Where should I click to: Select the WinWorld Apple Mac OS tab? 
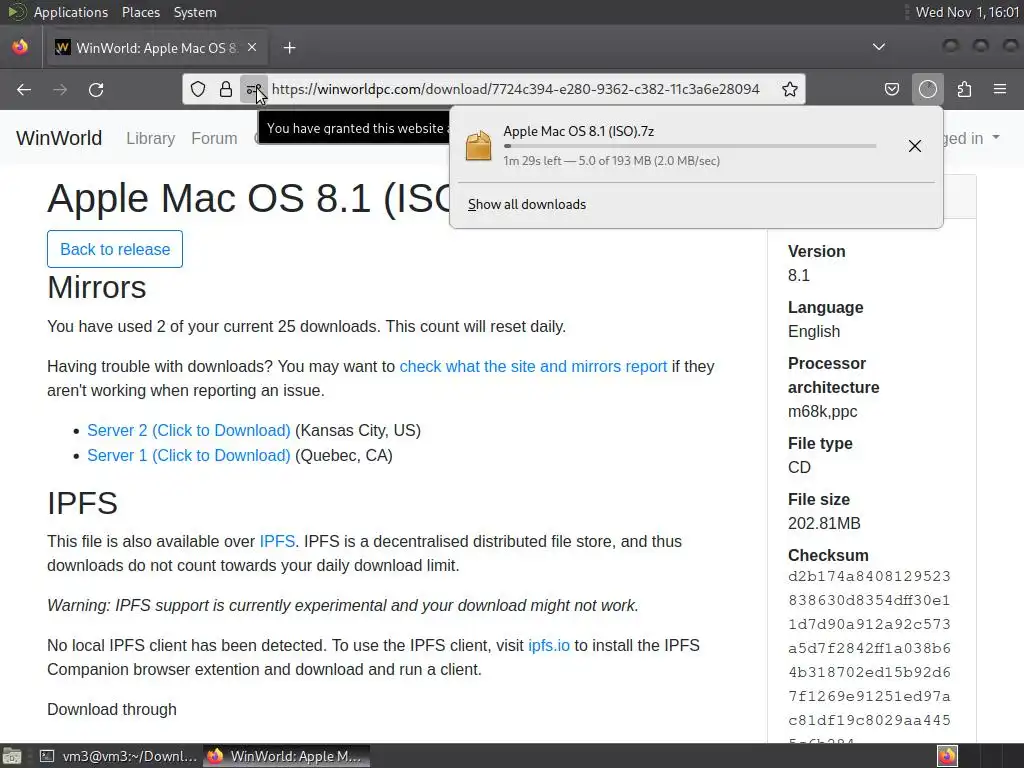pos(157,48)
